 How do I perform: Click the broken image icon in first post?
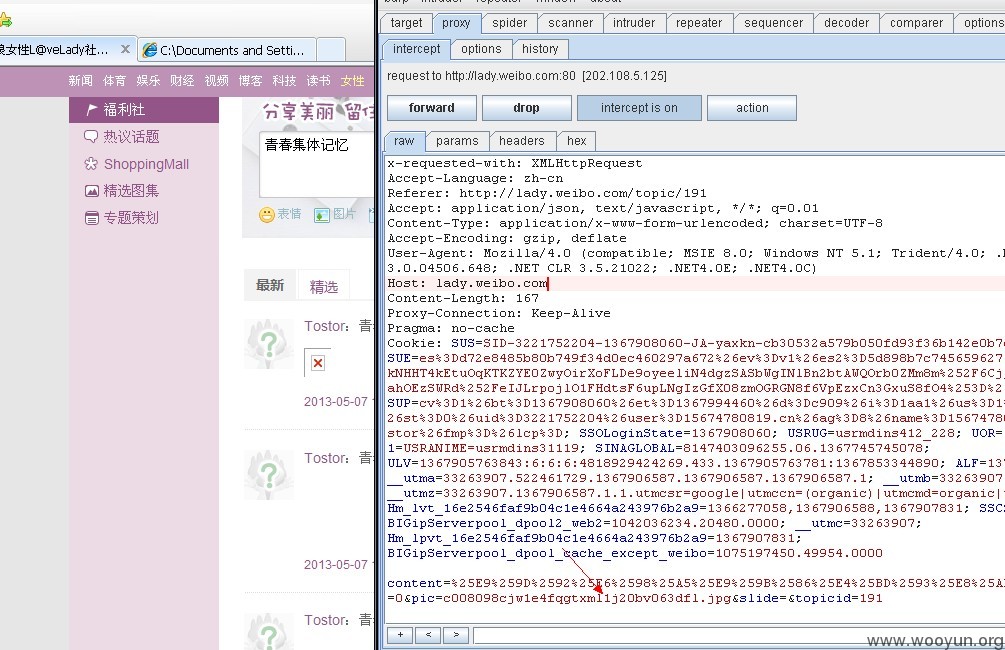[x=317, y=363]
